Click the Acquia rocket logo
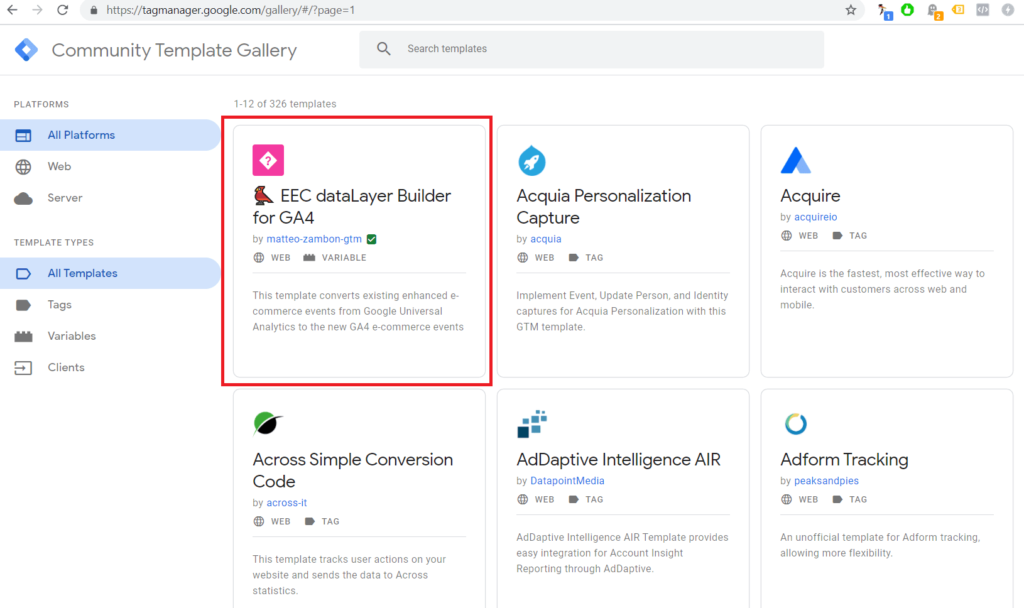 coord(532,161)
